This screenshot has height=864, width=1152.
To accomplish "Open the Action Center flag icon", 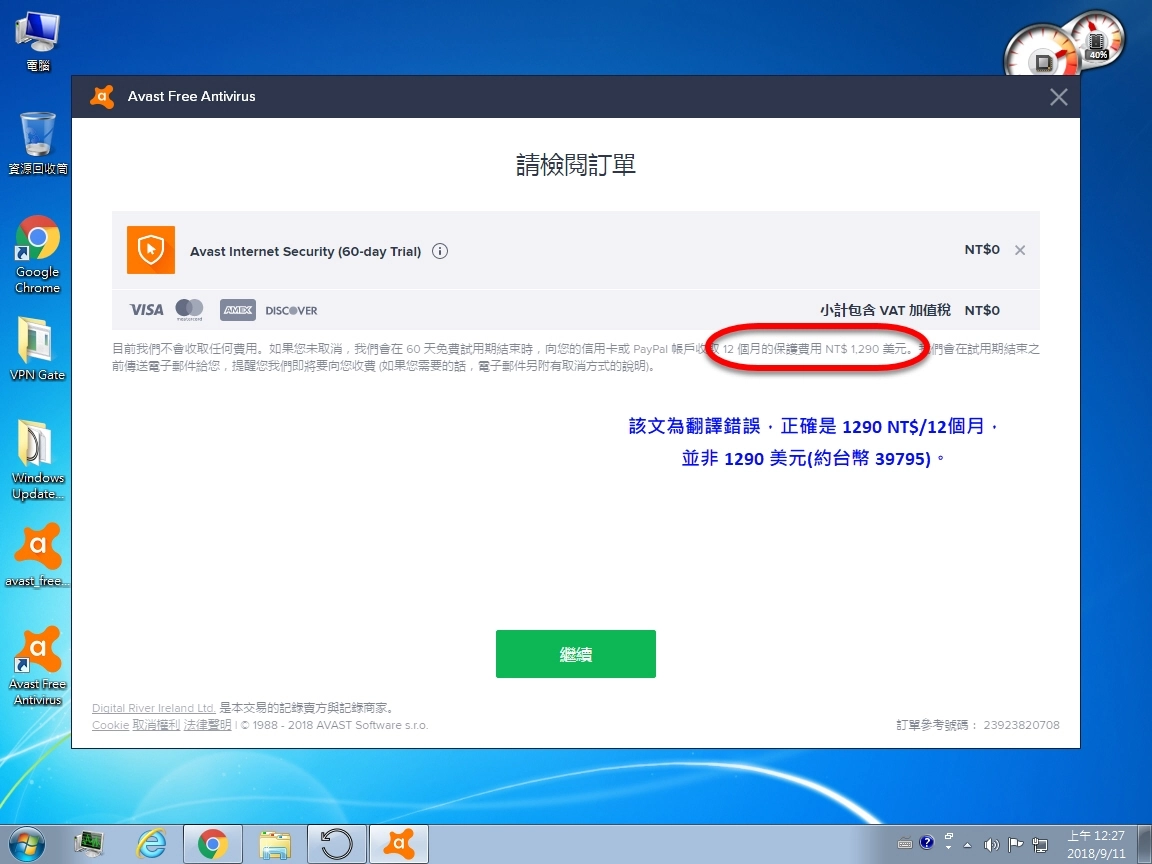I will 1015,844.
